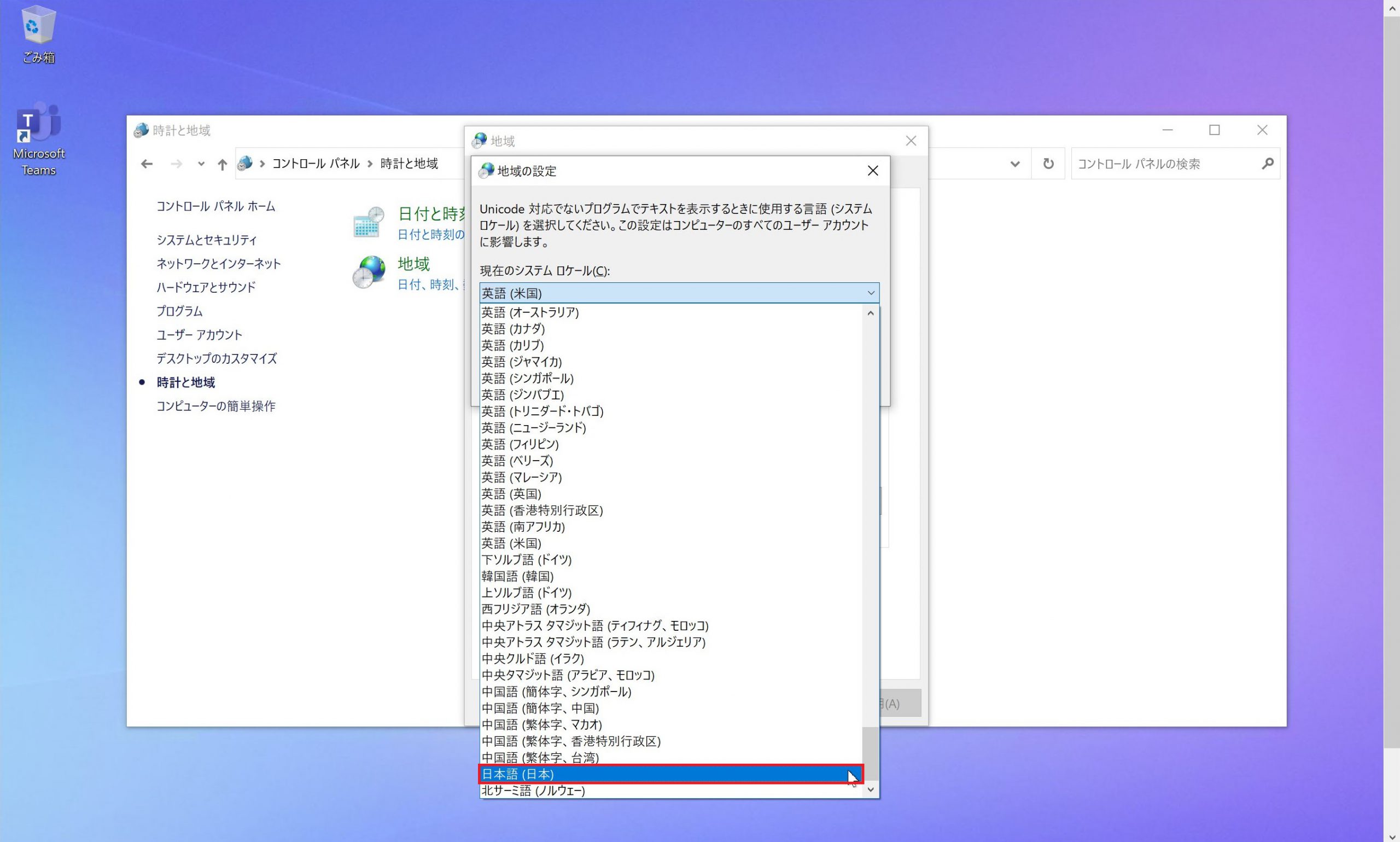1400x842 pixels.
Task: Select 英語 (南アフリカ) option
Action: tap(671, 527)
